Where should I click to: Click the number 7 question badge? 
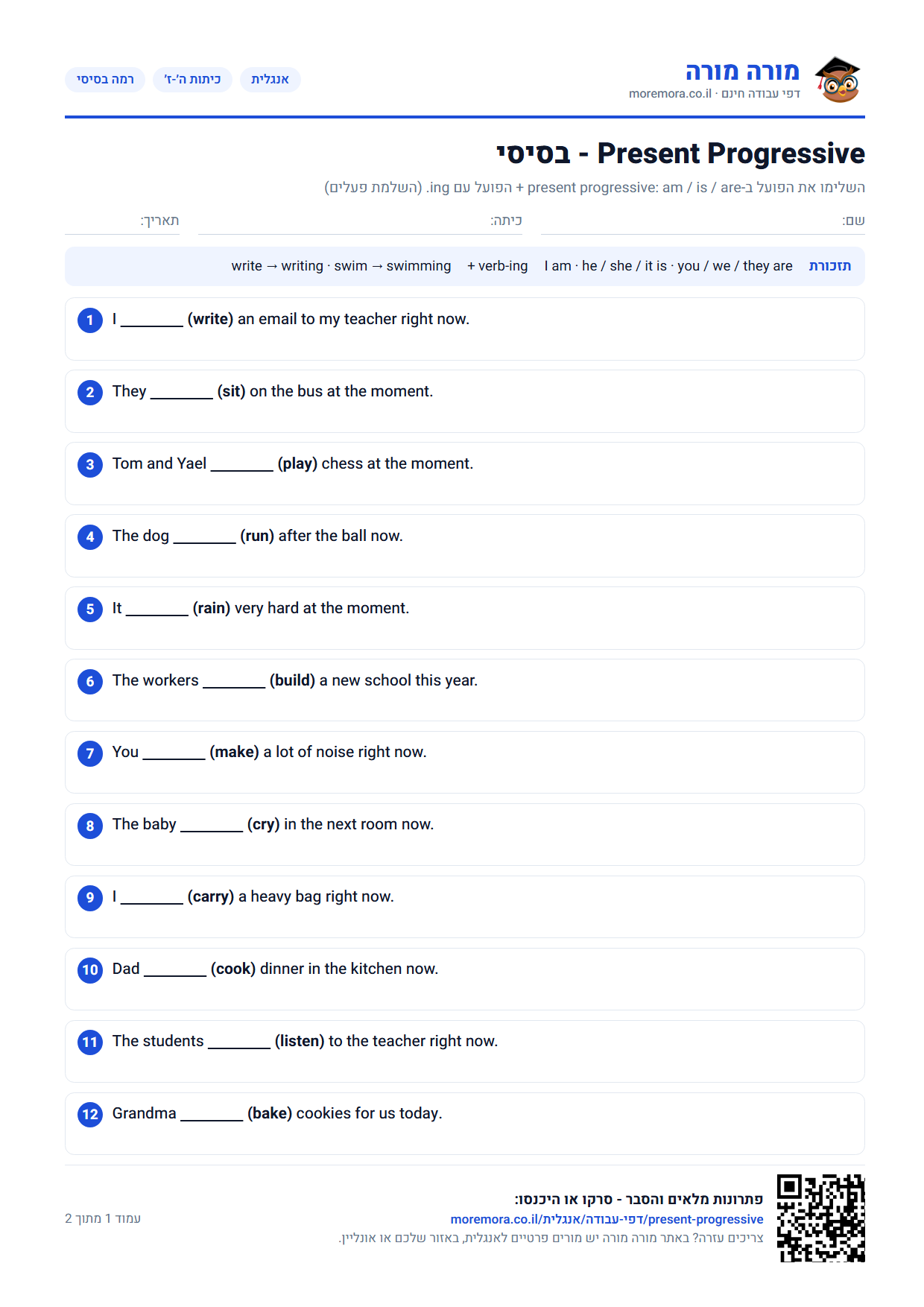pyautogui.click(x=90, y=753)
